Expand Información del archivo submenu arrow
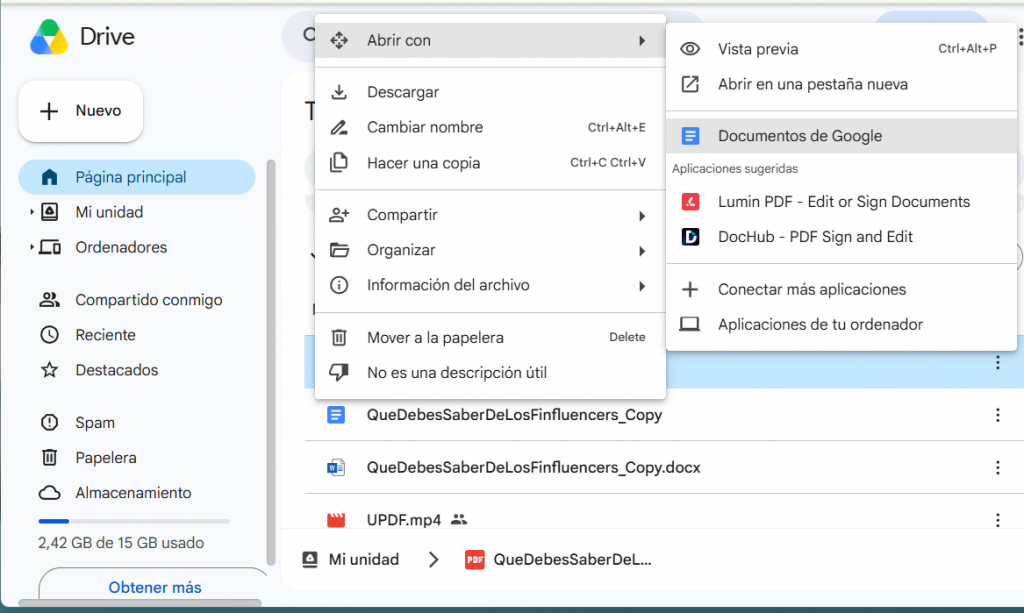The image size is (1024, 613). 642,287
